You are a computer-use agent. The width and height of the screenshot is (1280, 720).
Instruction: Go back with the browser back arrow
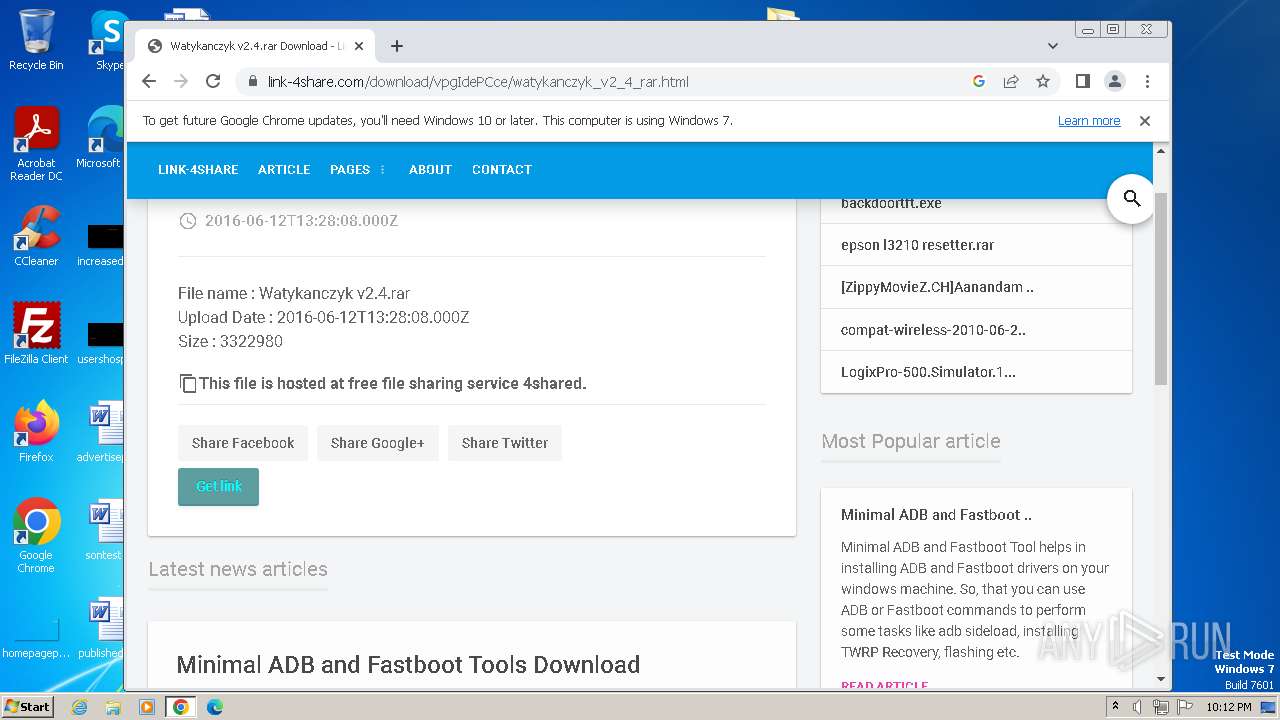(149, 82)
